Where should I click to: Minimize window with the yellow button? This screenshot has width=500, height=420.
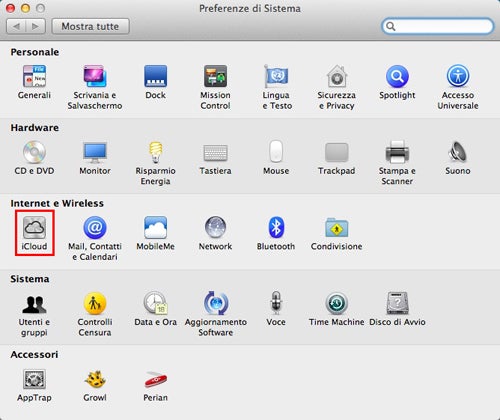(25, 8)
